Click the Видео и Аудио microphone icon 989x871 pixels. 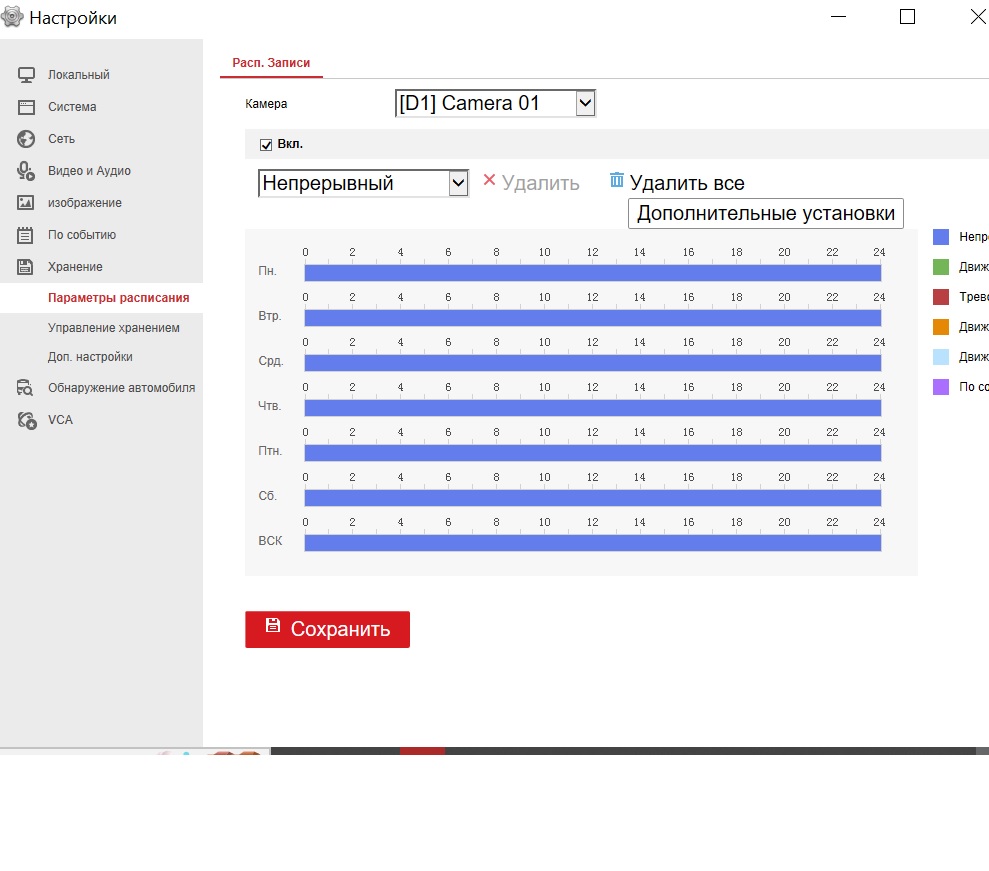(x=27, y=171)
